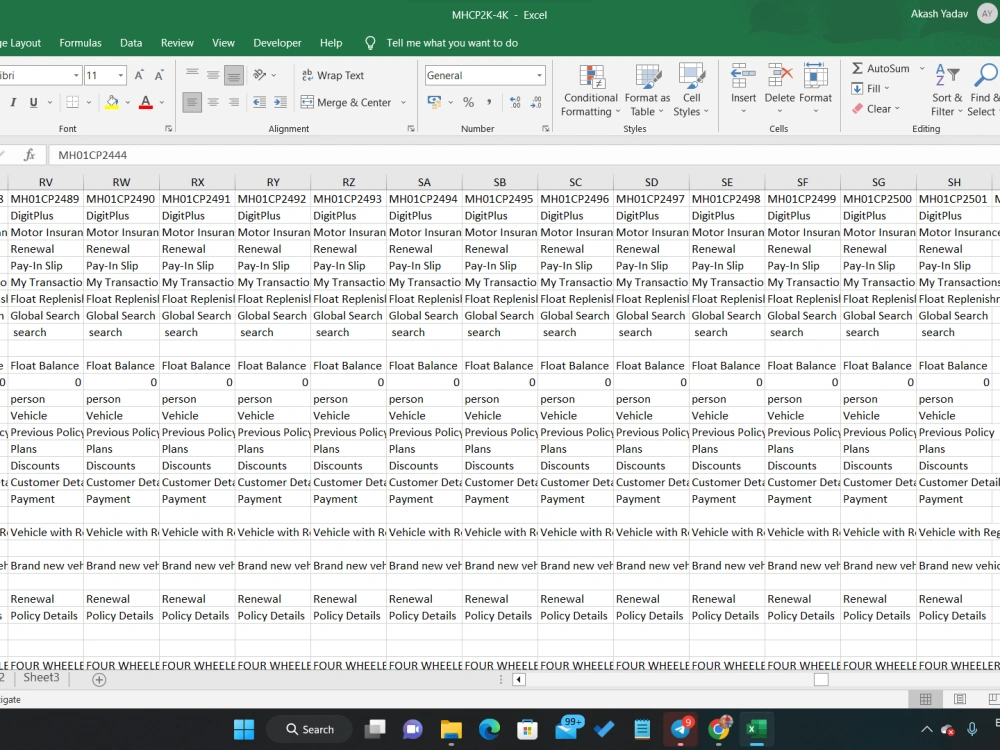Open the Review ribbon tab
This screenshot has height=750, width=1000.
(177, 43)
